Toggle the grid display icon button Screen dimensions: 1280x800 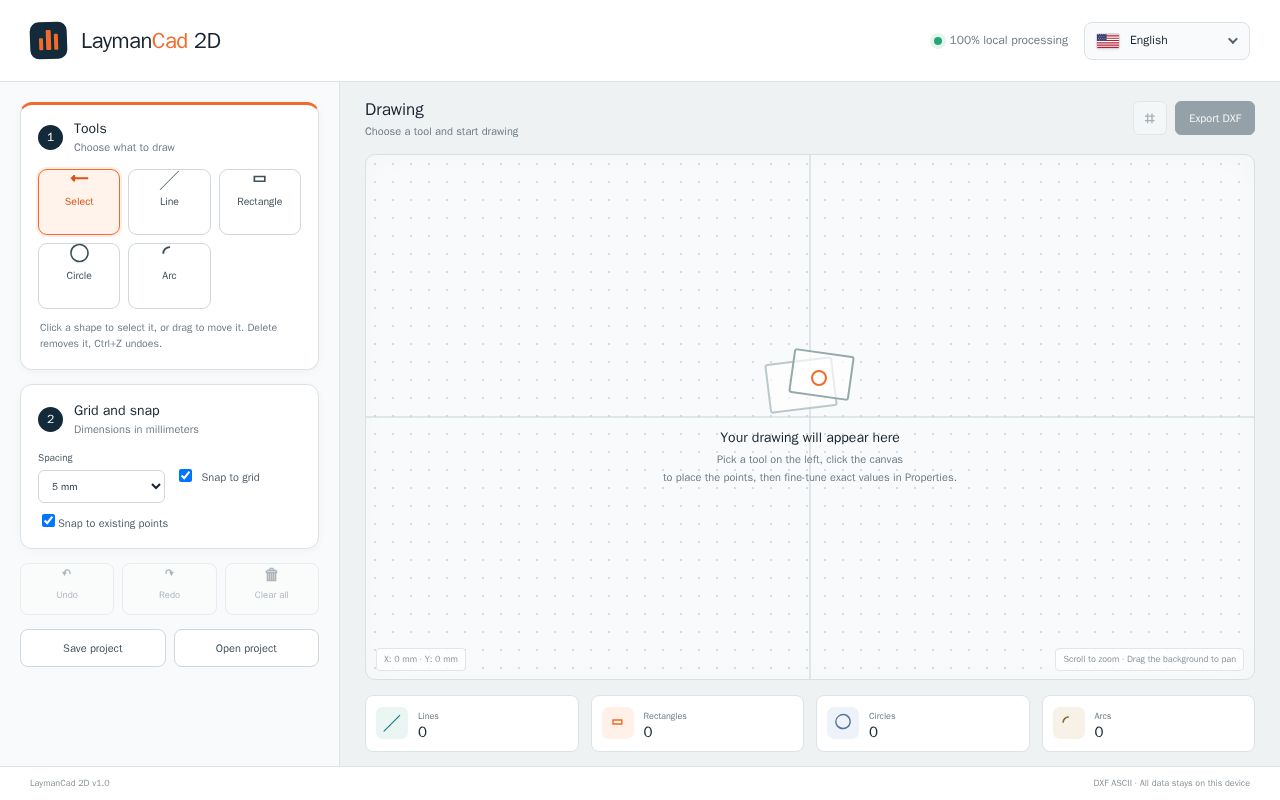pyautogui.click(x=1150, y=118)
